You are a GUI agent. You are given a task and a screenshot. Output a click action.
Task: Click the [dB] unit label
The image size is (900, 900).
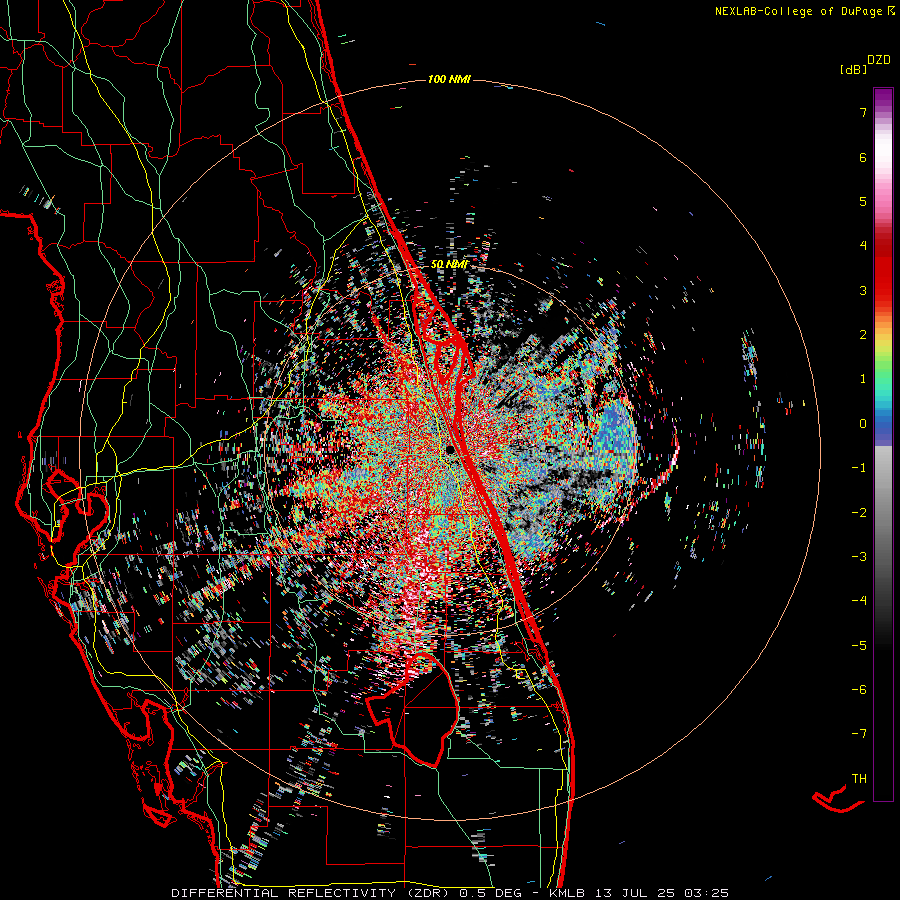853,69
